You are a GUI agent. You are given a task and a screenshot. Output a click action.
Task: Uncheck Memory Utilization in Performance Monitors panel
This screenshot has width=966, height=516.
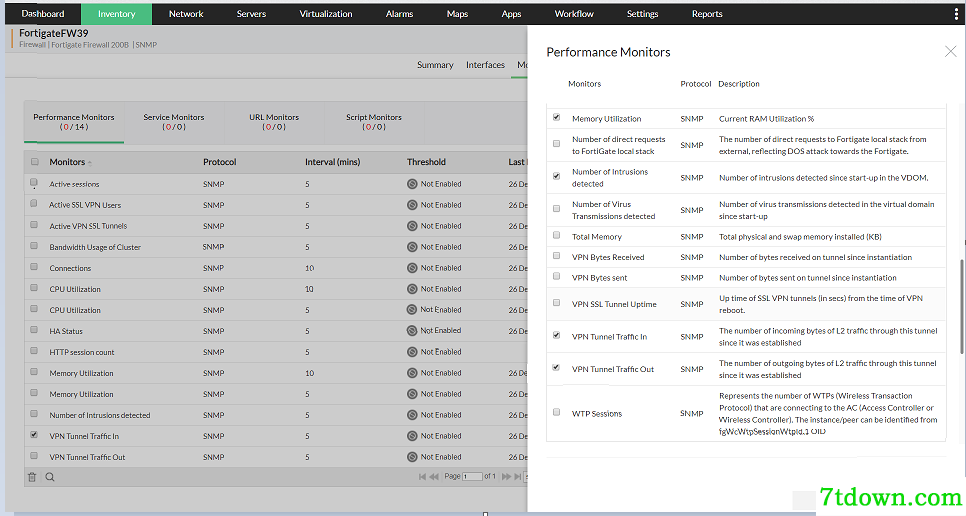pos(556,117)
